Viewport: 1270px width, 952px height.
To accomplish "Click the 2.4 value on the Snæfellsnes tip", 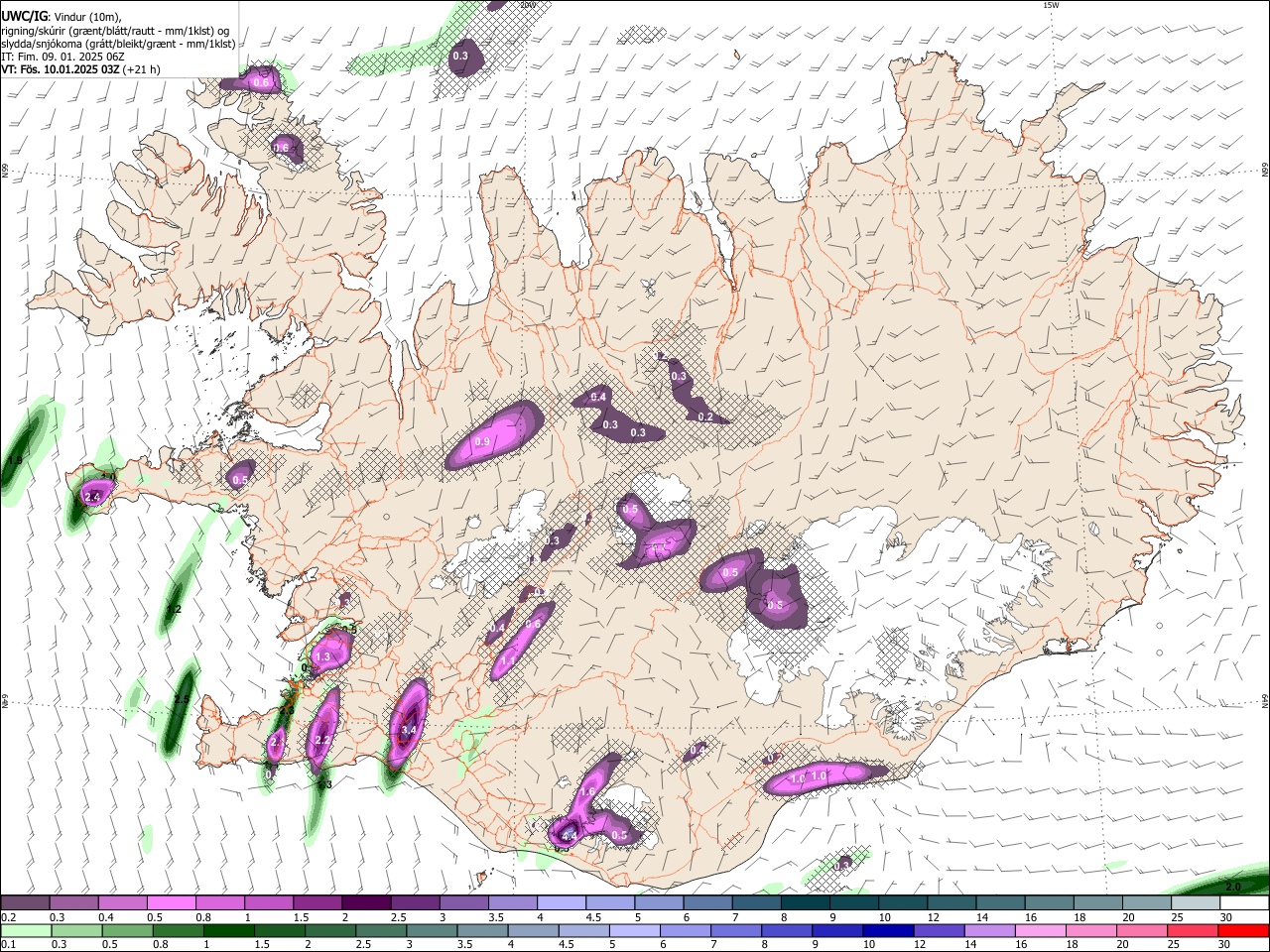I will 93,496.
